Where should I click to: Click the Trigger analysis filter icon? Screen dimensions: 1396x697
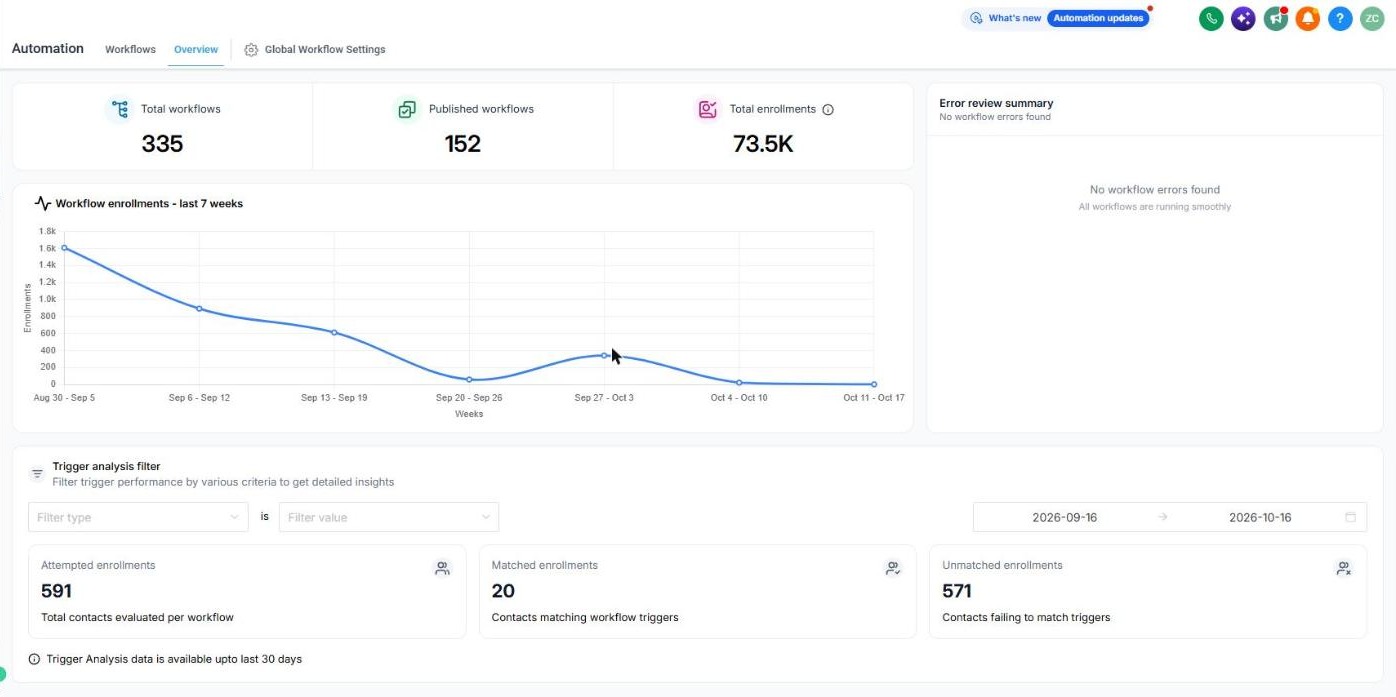click(37, 474)
